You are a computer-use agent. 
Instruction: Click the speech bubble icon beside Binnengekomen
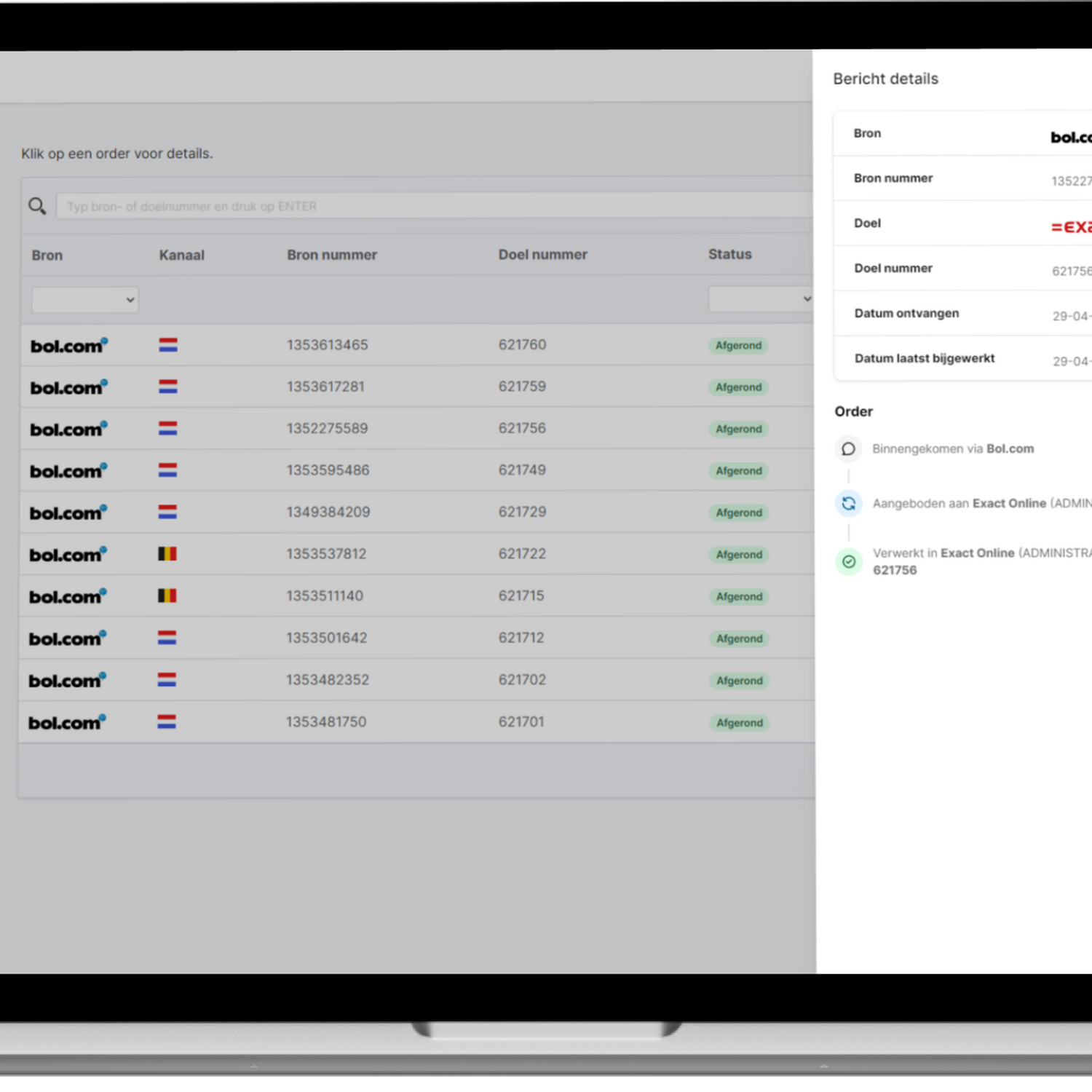click(x=848, y=448)
